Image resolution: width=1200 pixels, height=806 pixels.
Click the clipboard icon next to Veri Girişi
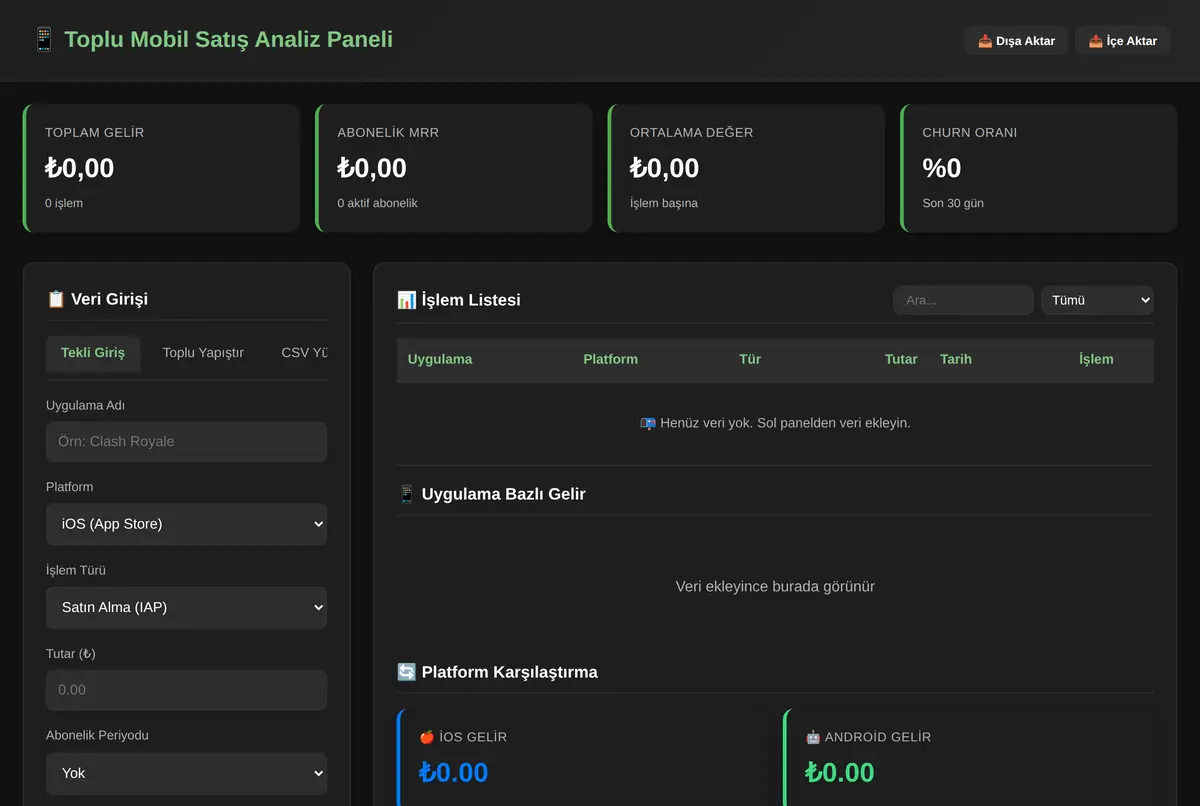point(56,299)
